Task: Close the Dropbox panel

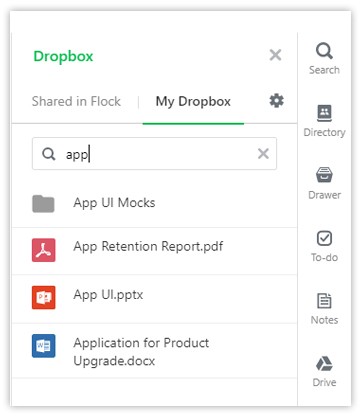Action: pyautogui.click(x=275, y=55)
